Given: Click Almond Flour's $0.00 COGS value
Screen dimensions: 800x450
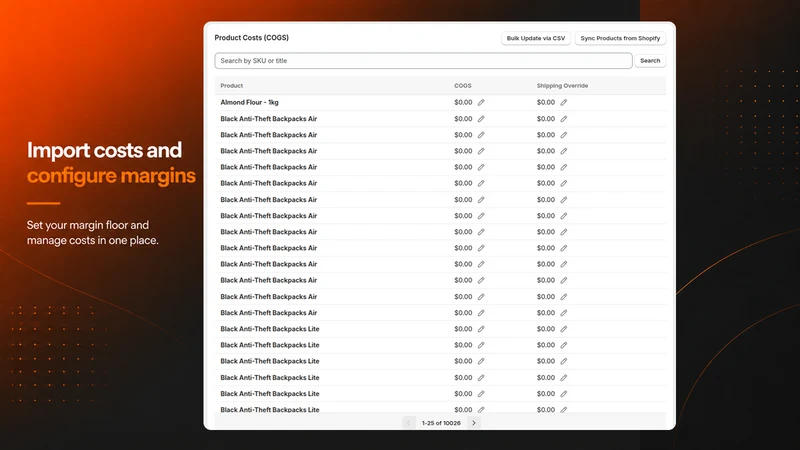Looking at the screenshot, I should click(x=463, y=103).
